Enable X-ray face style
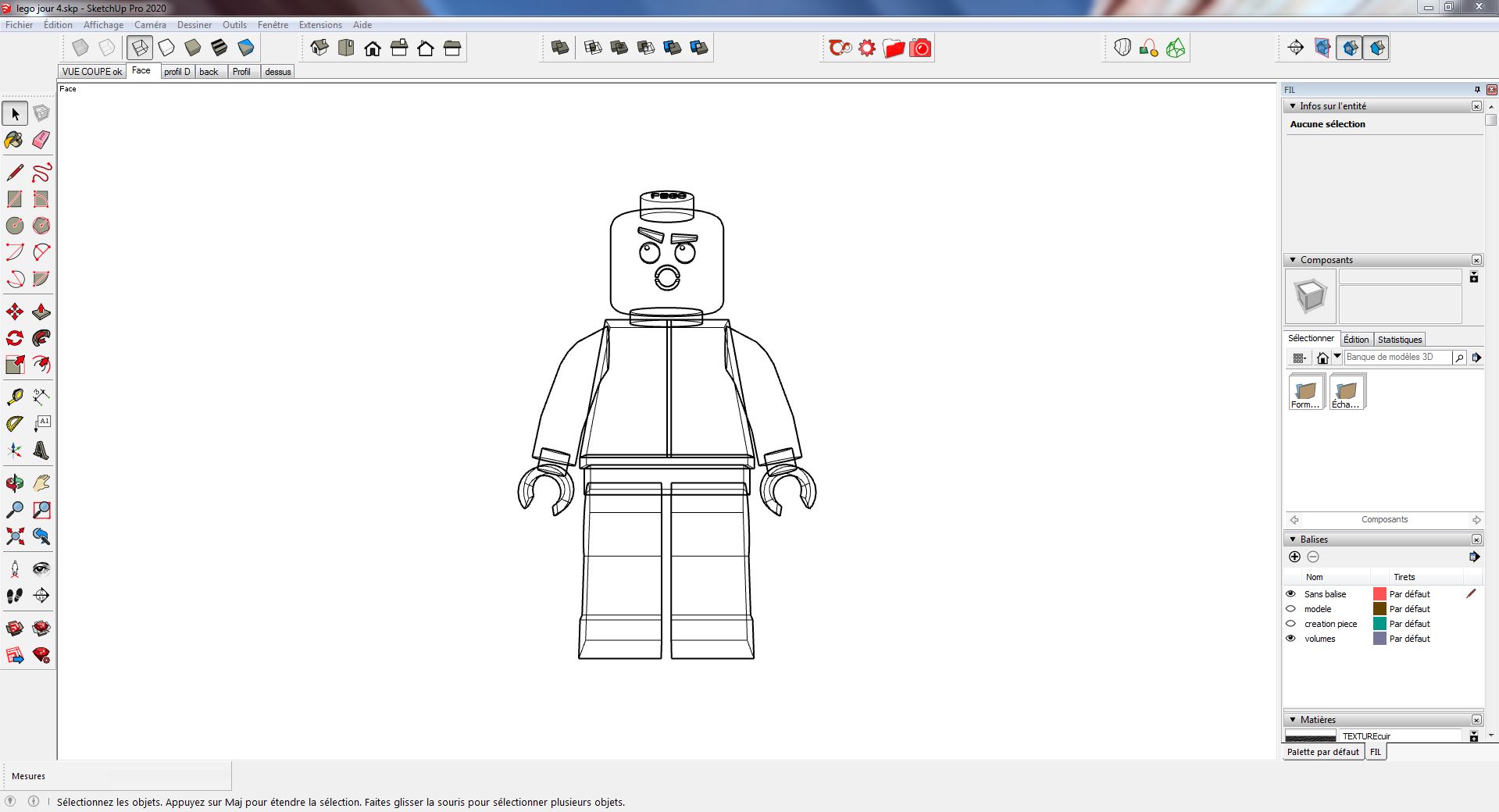Screen dimensions: 1499x812 pos(80,48)
